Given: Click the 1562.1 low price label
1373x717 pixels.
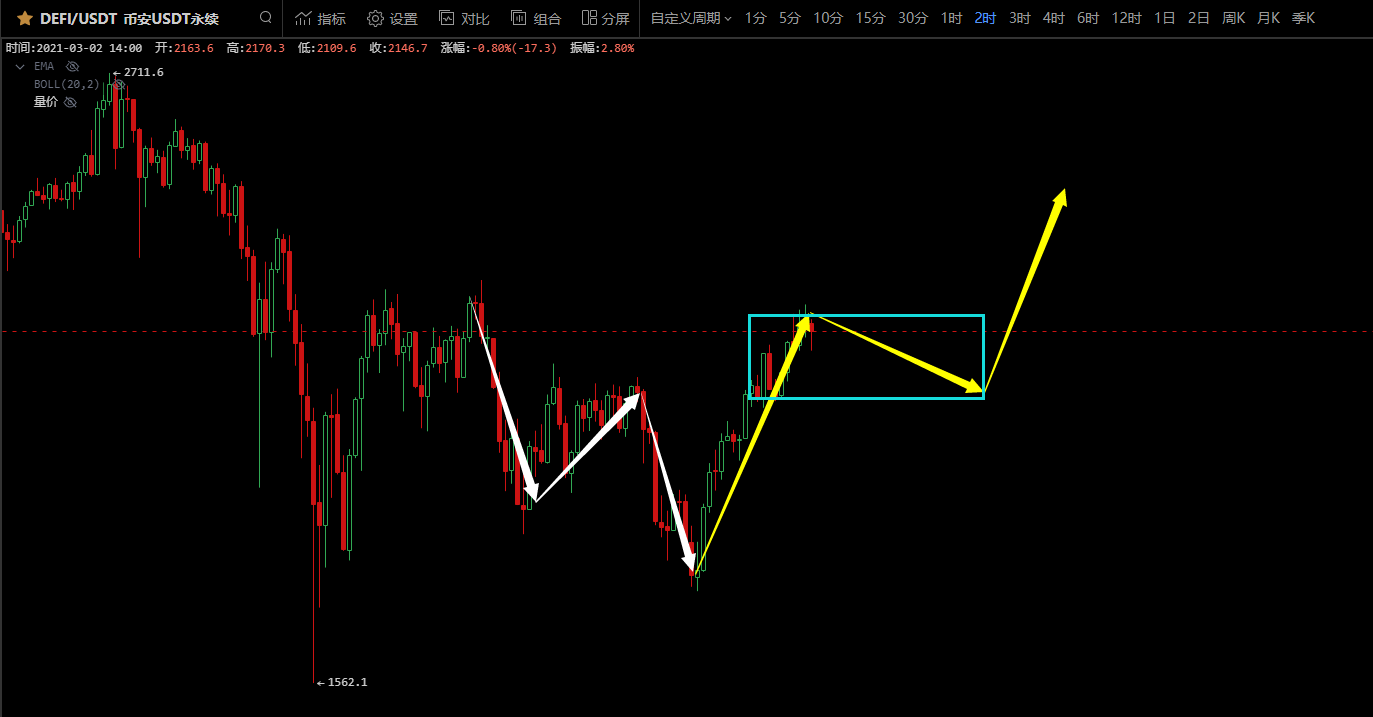Looking at the screenshot, I should click(x=347, y=682).
